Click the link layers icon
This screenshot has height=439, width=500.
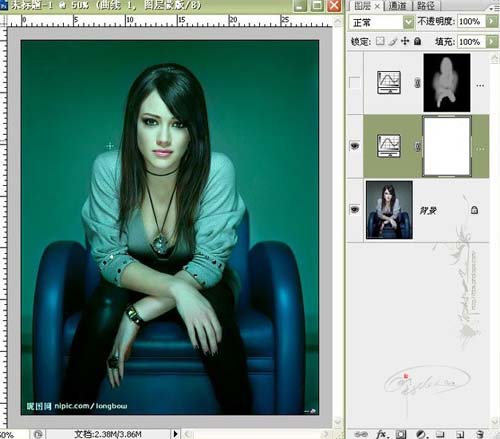[361, 434]
